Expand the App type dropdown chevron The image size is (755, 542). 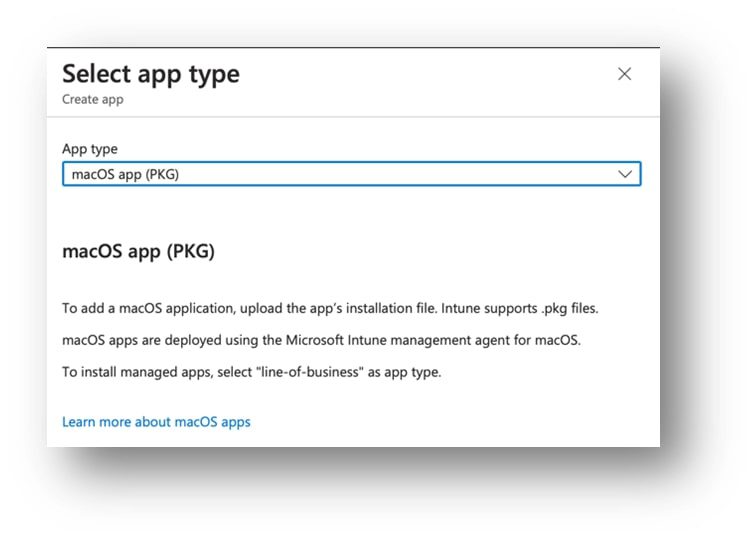click(625, 174)
